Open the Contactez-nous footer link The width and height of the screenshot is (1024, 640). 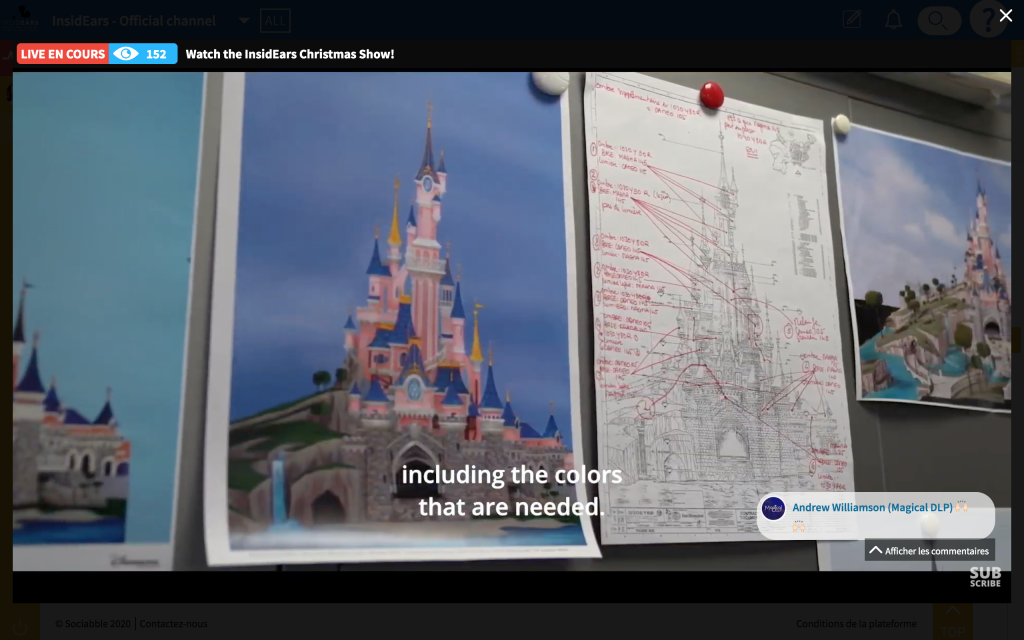(173, 624)
